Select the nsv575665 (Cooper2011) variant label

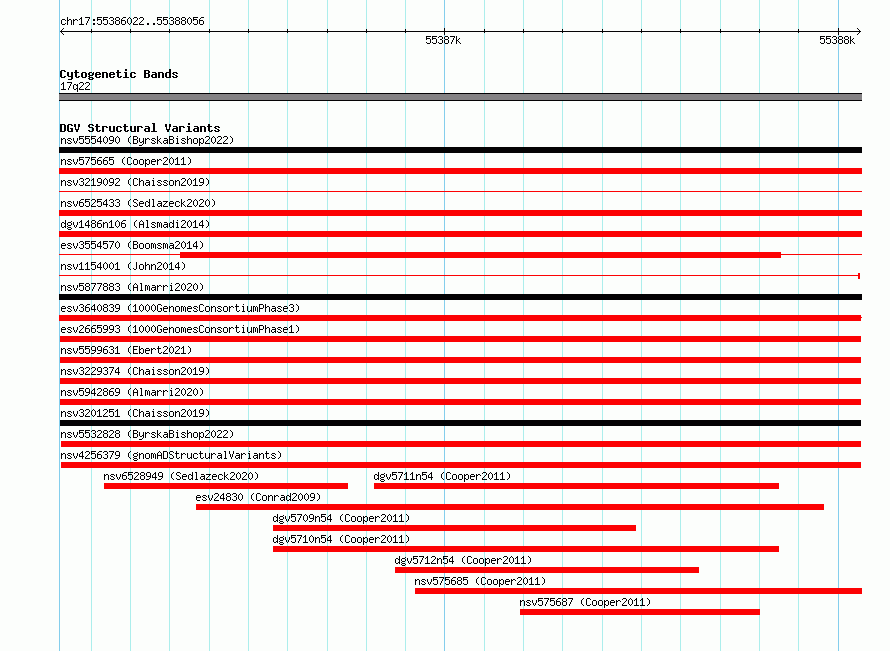point(126,161)
